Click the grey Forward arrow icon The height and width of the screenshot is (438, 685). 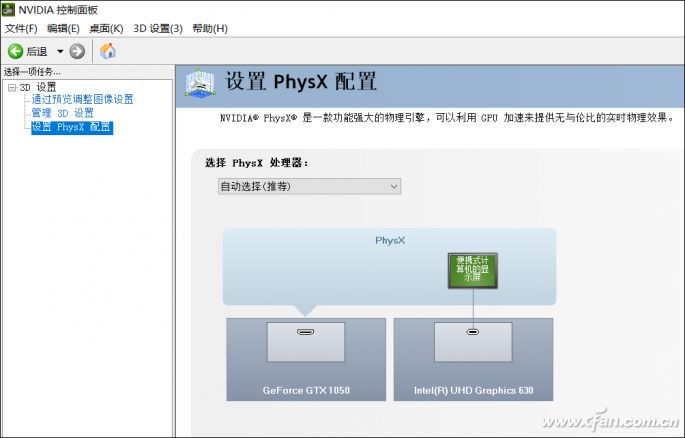[x=77, y=52]
